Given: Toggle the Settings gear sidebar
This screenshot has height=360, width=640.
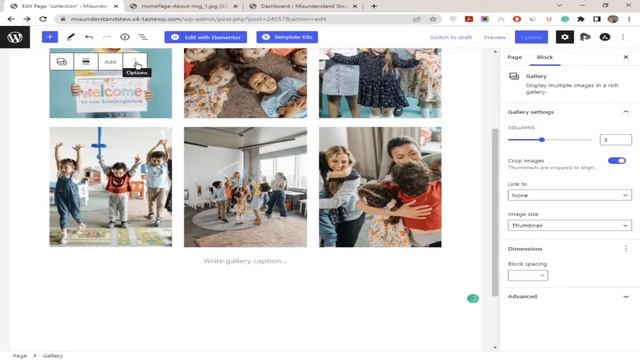Looking at the screenshot, I should (x=564, y=37).
